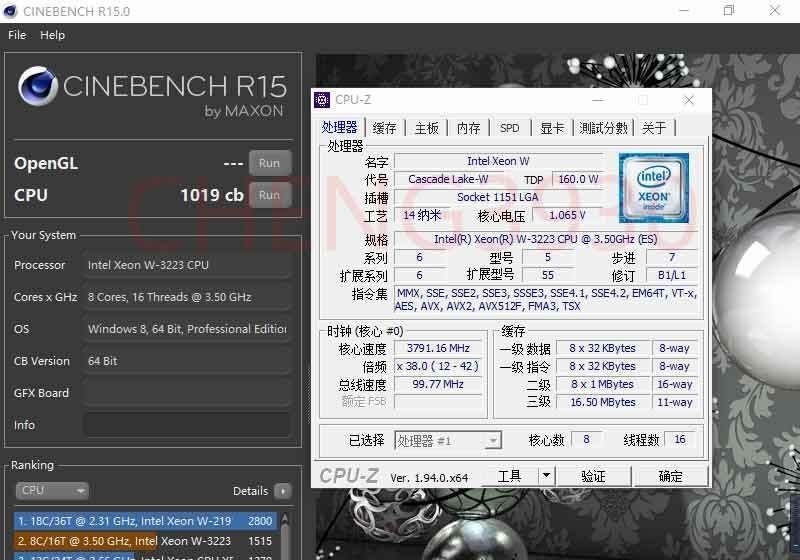
Task: Switch to the 測試分數 tab in CPU-Z
Action: point(603,128)
